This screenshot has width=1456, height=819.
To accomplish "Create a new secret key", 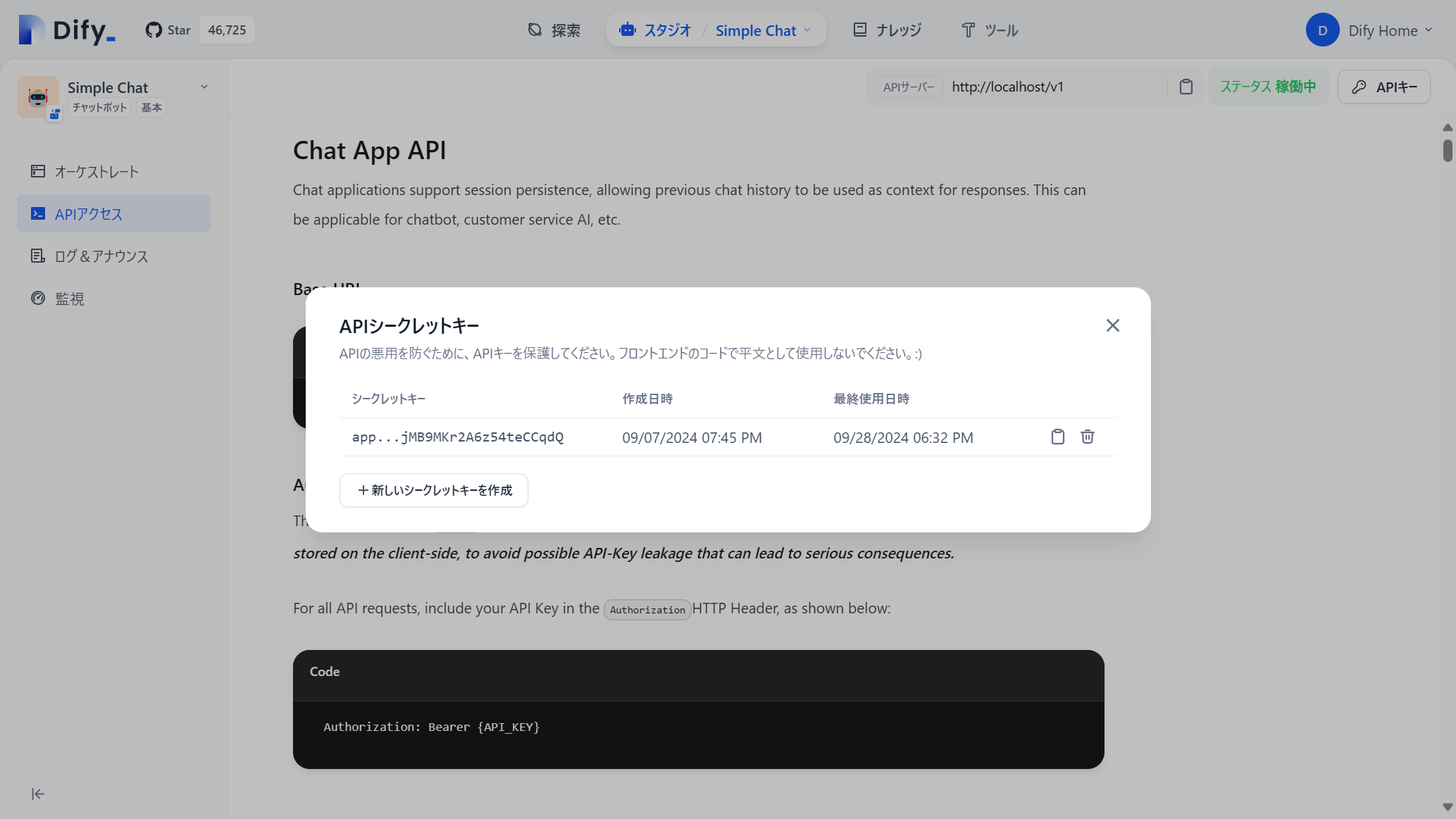I will (x=433, y=489).
